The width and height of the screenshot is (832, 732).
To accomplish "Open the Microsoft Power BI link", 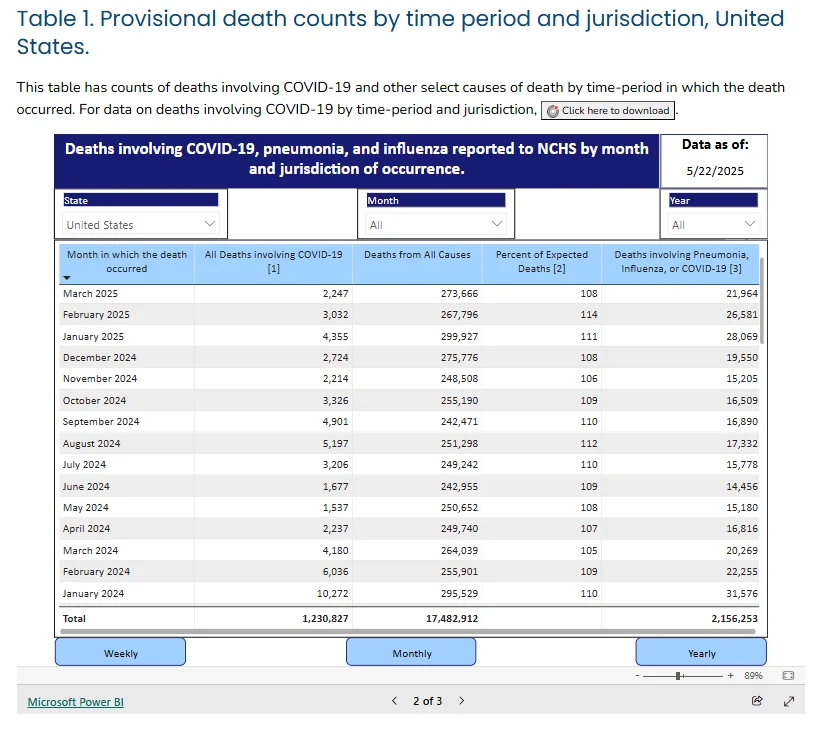I will pos(75,702).
